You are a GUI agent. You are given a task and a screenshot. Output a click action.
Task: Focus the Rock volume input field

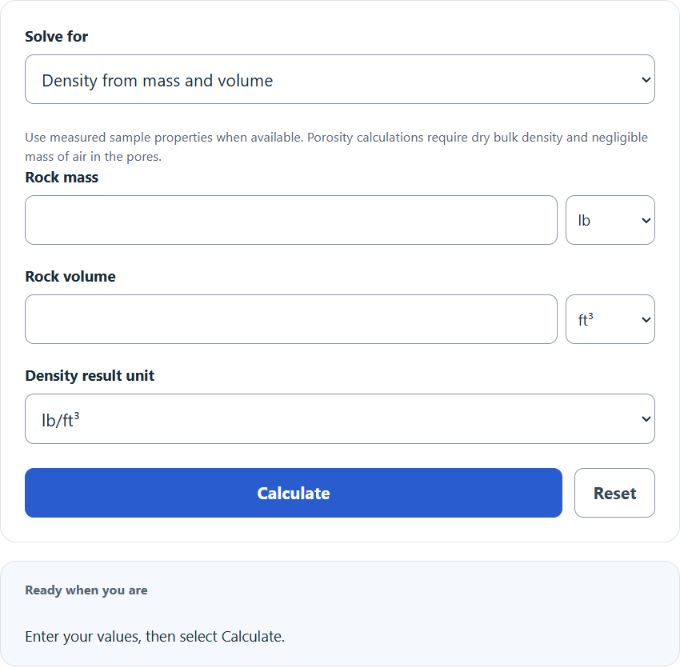[x=291, y=319]
